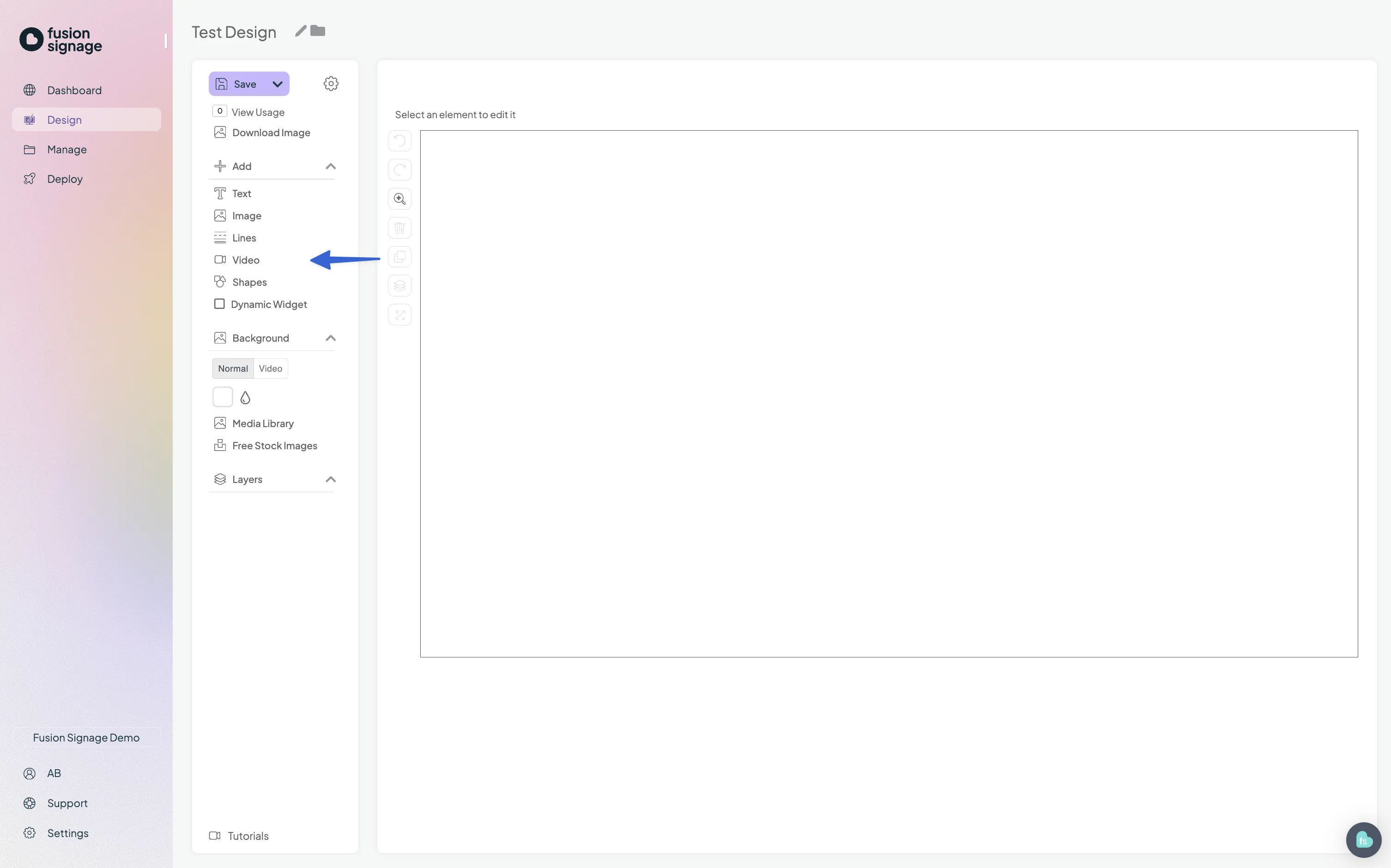Add a Video element
This screenshot has height=868, width=1391.
tap(236, 260)
